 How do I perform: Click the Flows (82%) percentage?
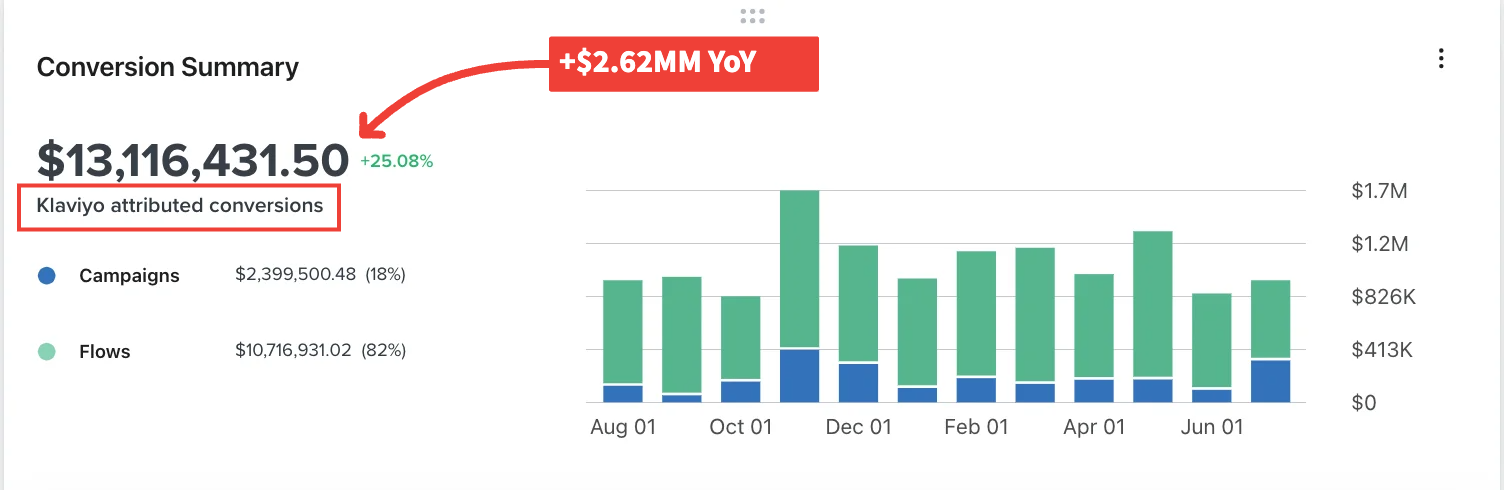pyautogui.click(x=385, y=351)
